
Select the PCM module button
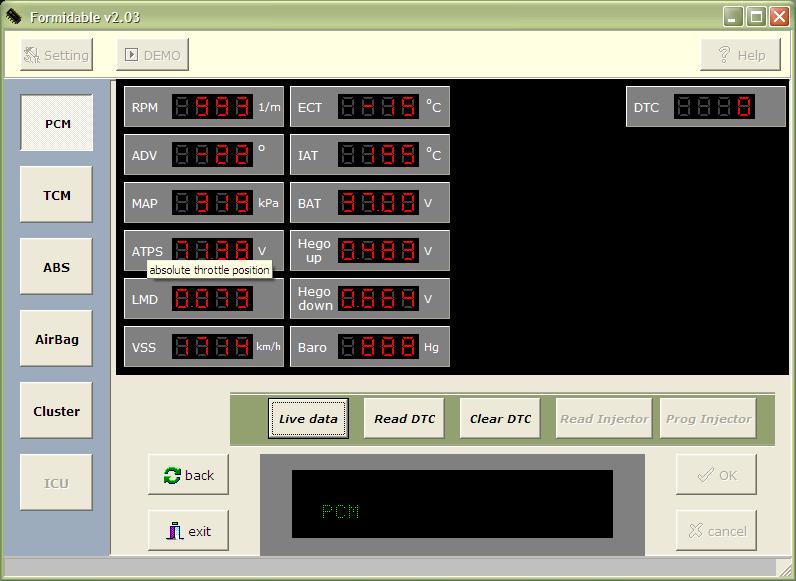point(57,124)
